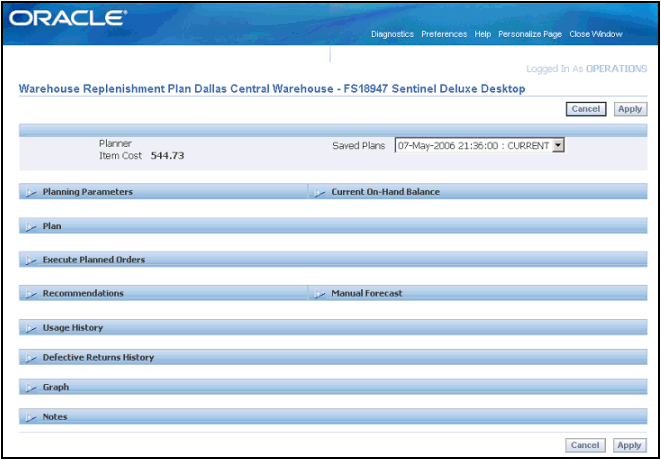Expand the Defective Returns History section
This screenshot has width=661, height=460.
coord(32,358)
